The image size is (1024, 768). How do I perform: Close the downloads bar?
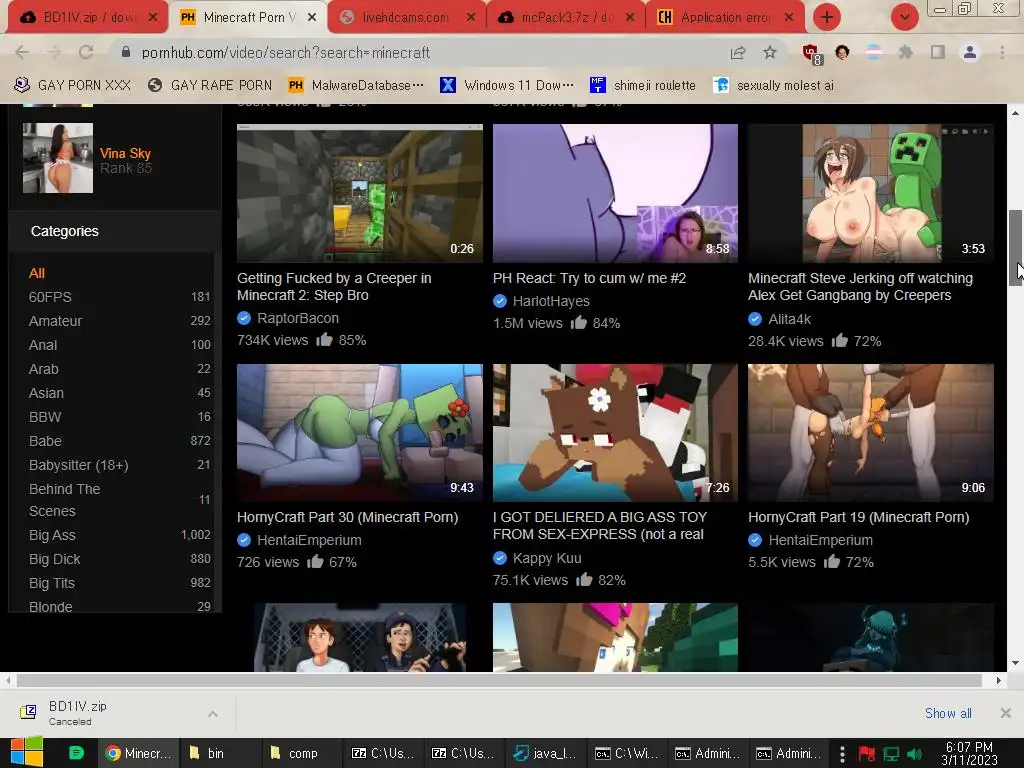(1006, 713)
